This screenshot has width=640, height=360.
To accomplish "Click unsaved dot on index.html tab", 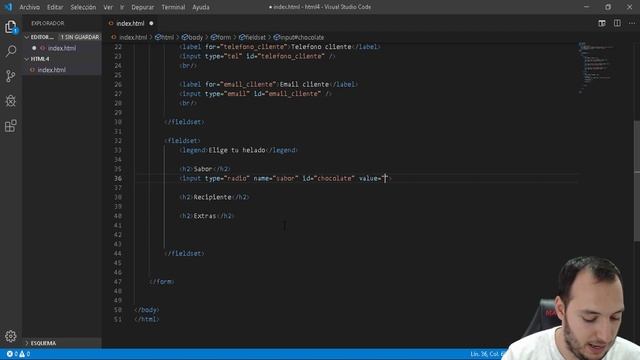I will coord(151,24).
